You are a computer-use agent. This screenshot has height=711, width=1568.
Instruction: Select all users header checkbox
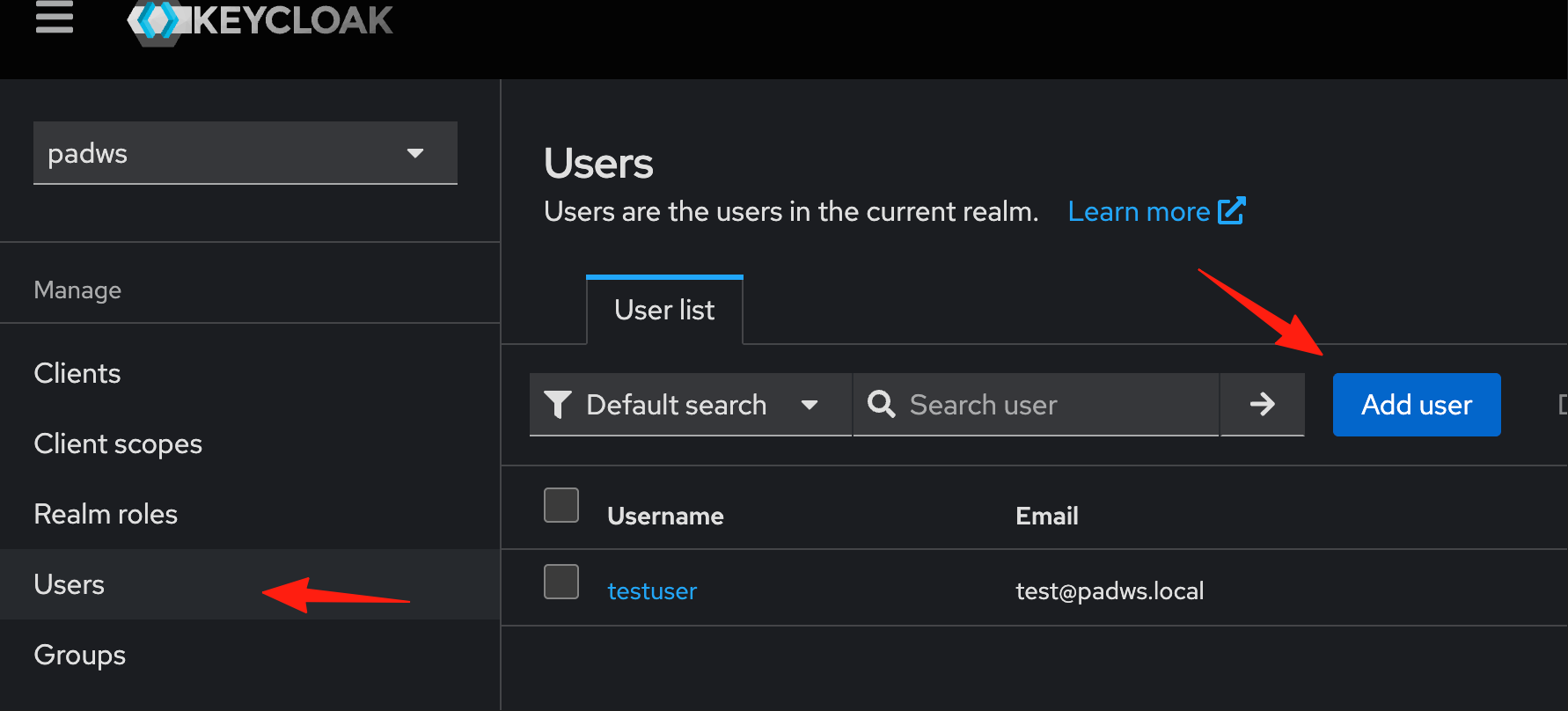click(561, 505)
